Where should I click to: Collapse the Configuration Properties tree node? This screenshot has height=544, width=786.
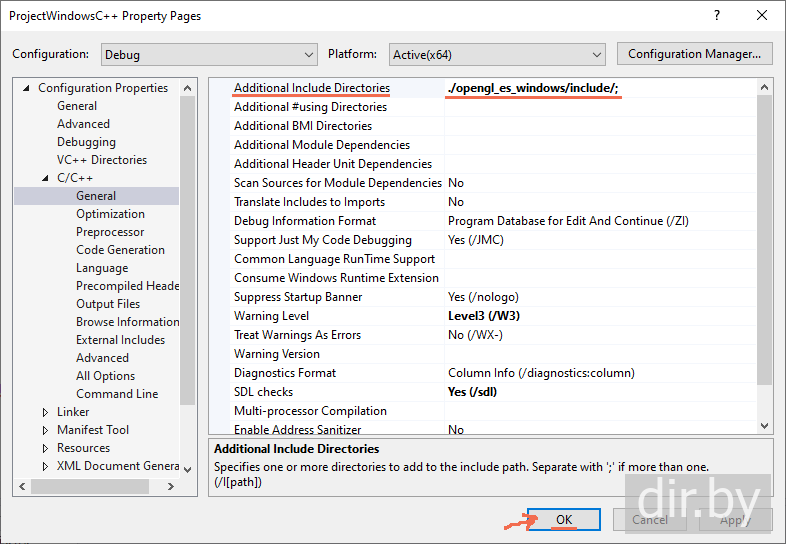point(27,88)
